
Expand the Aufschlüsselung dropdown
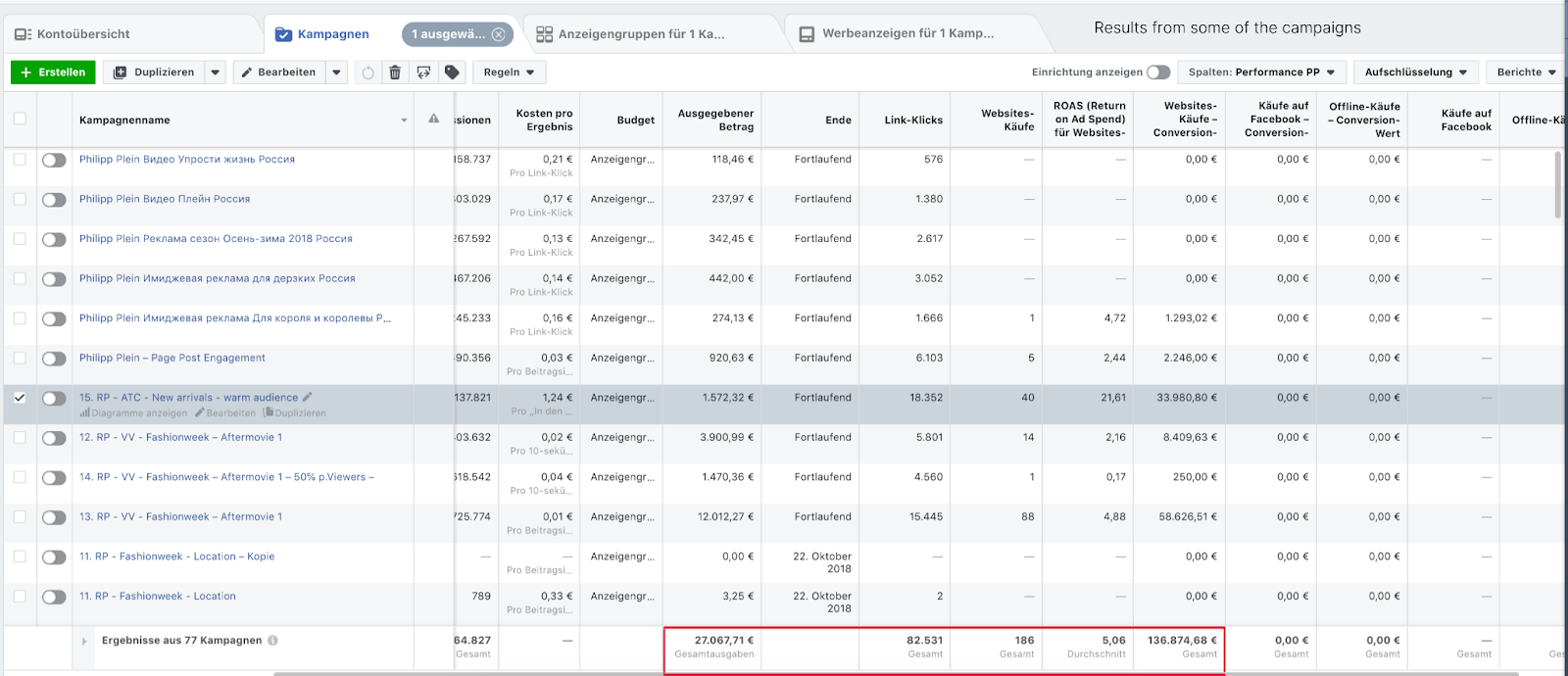coord(1415,72)
